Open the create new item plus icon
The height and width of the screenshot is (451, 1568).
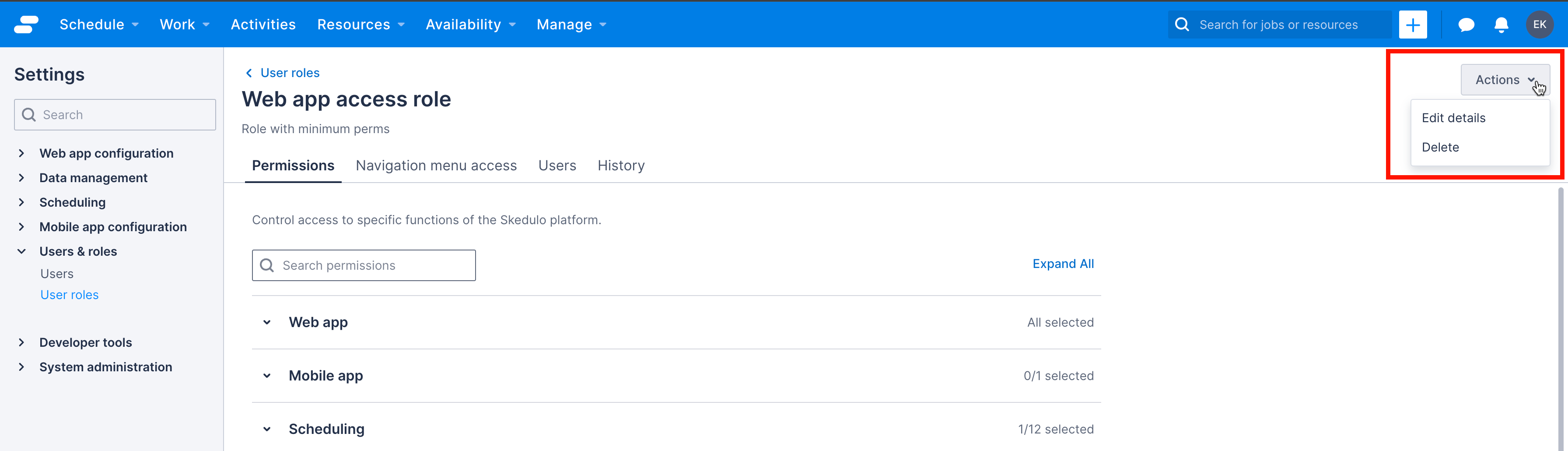1412,25
